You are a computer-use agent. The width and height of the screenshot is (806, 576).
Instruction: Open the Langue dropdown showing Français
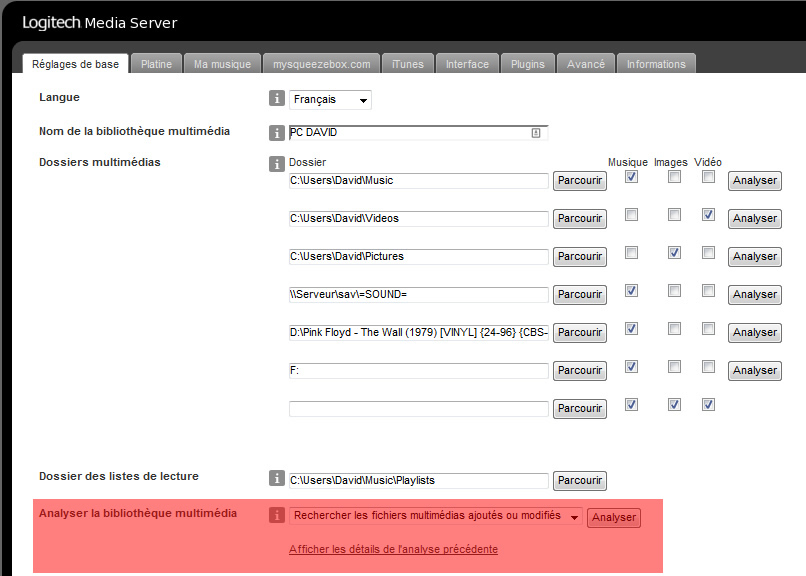pos(330,99)
